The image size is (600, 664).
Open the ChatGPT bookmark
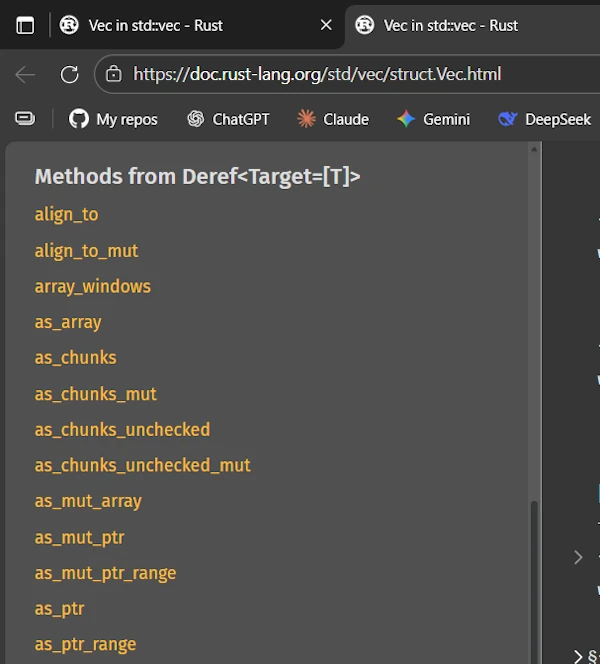point(228,119)
